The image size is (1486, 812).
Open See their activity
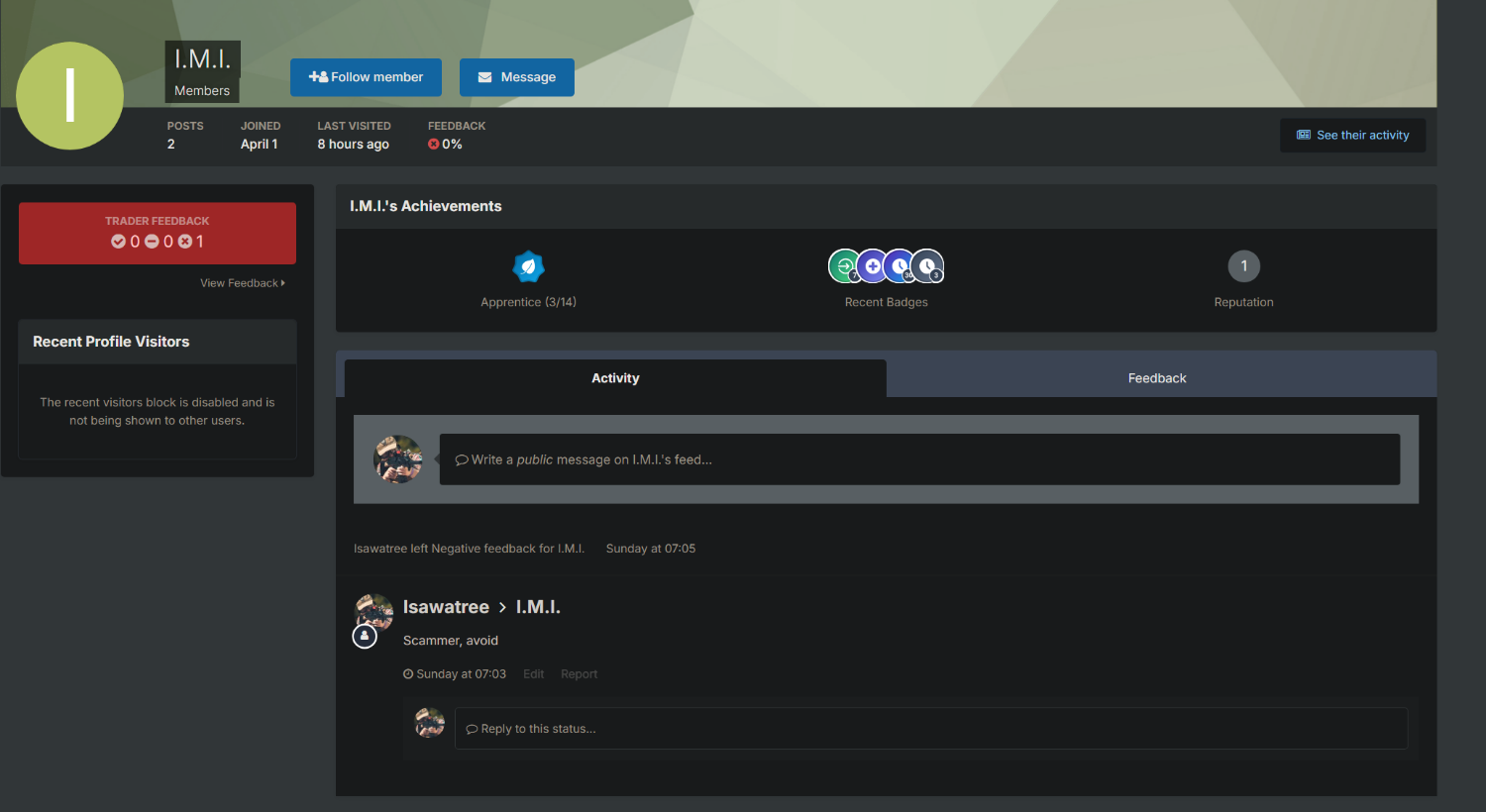point(1352,136)
